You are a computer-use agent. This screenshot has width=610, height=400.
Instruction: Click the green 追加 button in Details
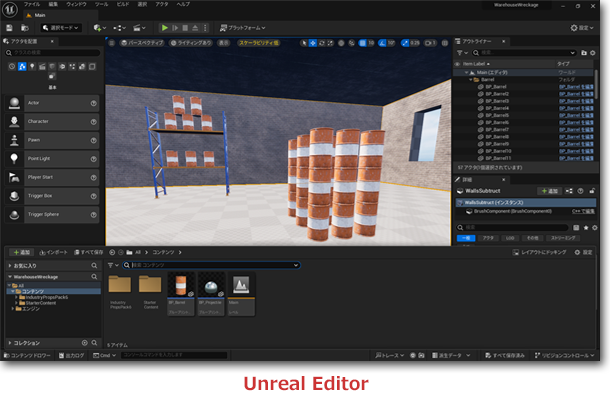click(x=549, y=190)
